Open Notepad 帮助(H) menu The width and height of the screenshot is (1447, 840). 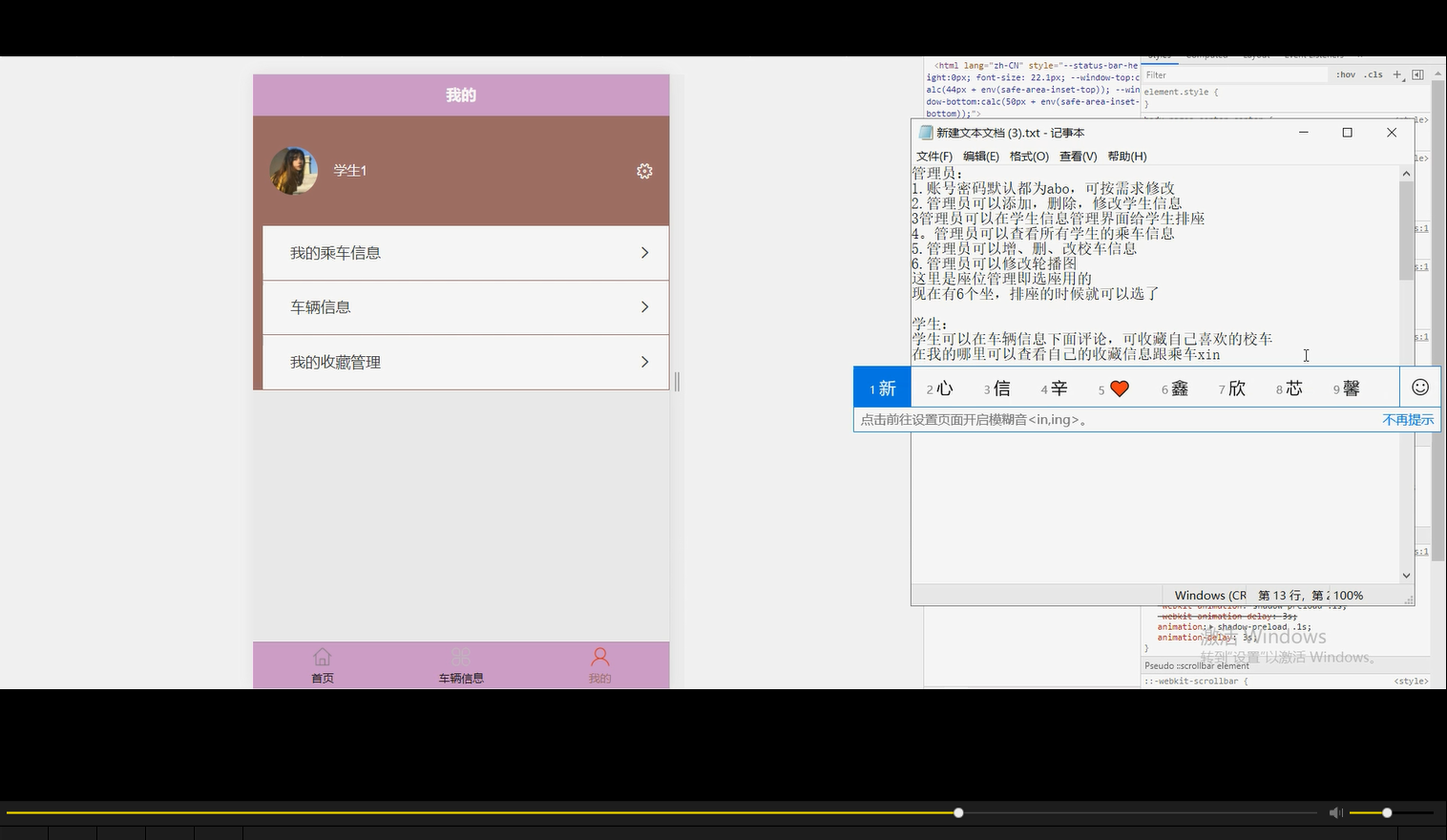click(1127, 157)
